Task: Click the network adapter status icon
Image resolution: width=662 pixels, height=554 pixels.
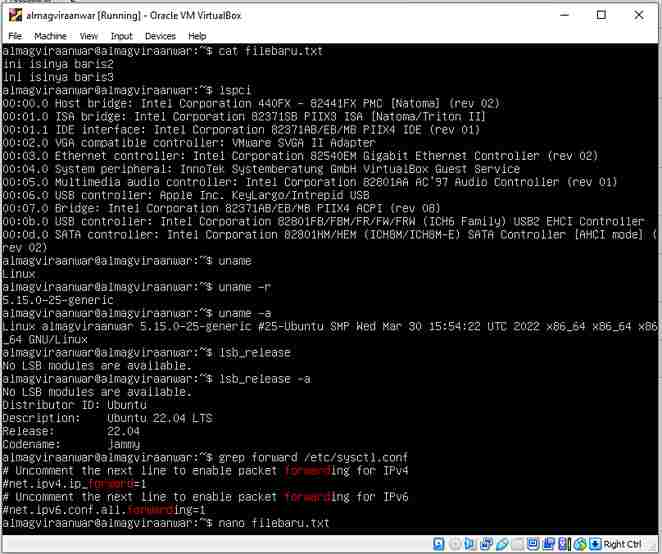Action: point(486,544)
